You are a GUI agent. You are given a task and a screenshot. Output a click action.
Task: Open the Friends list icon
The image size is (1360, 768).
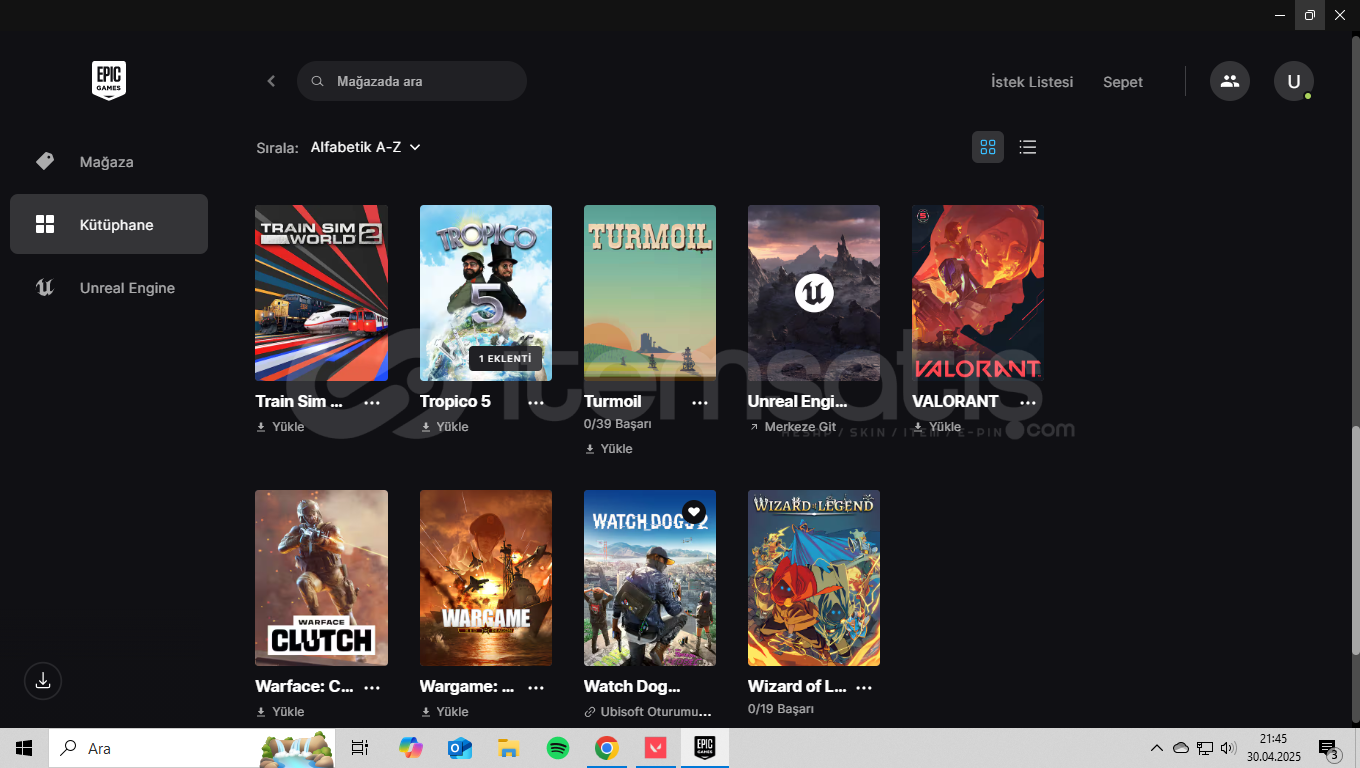(1229, 81)
